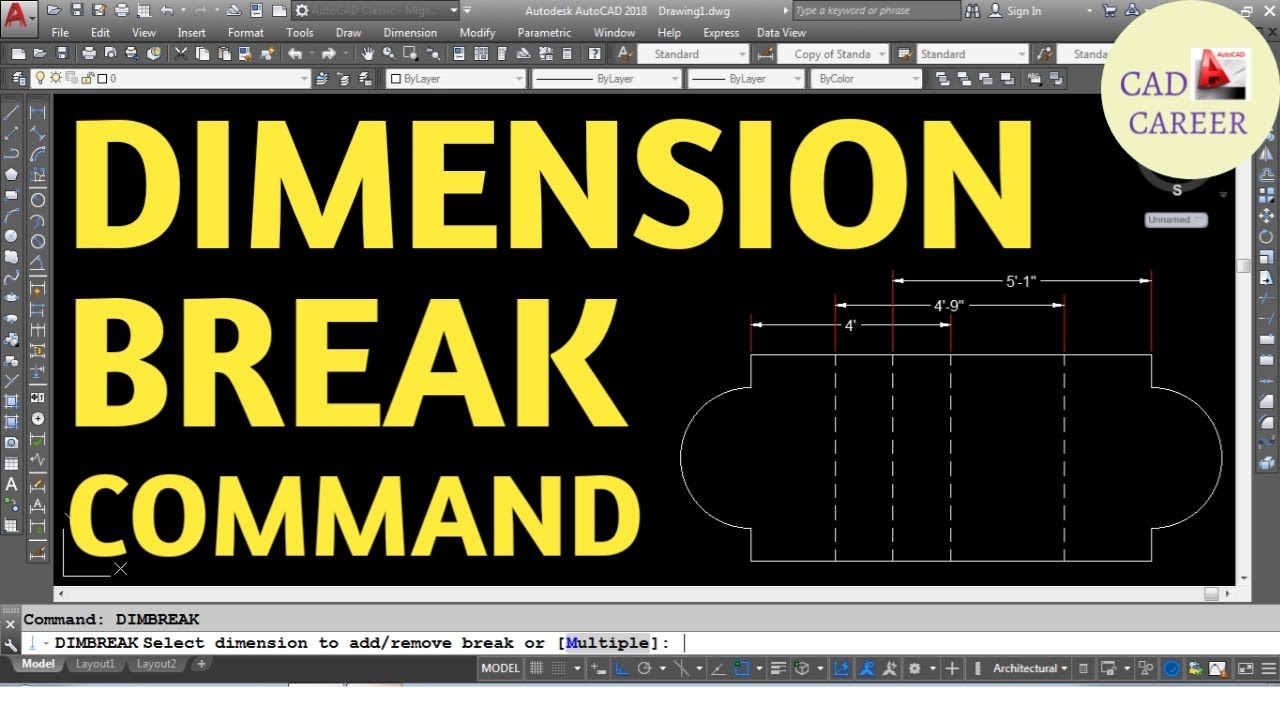Select the Line tool in Draw toolbar
Viewport: 1280px width, 720px height.
point(12,111)
